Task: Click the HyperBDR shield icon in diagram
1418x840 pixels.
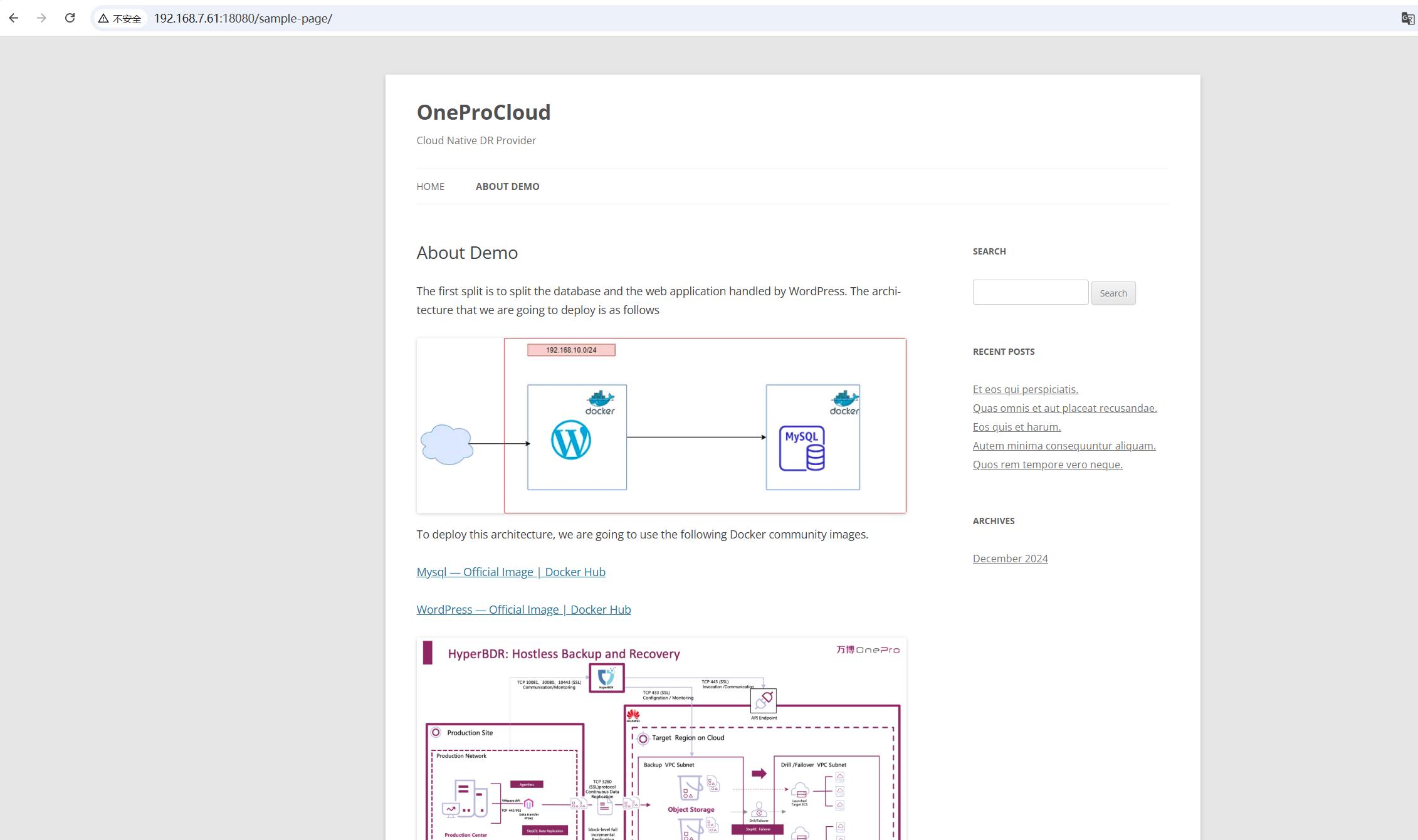Action: pos(606,678)
